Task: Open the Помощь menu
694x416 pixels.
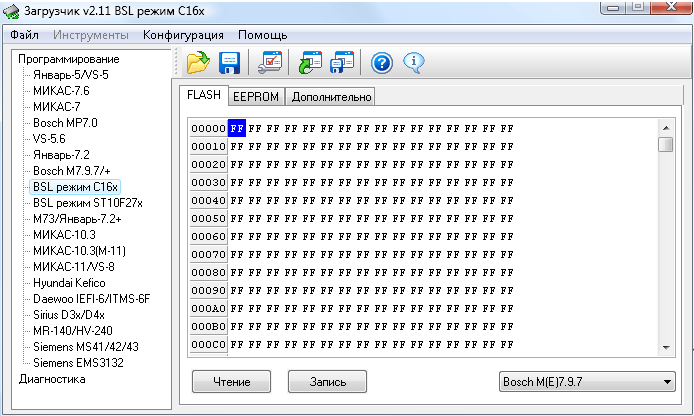Action: point(262,35)
